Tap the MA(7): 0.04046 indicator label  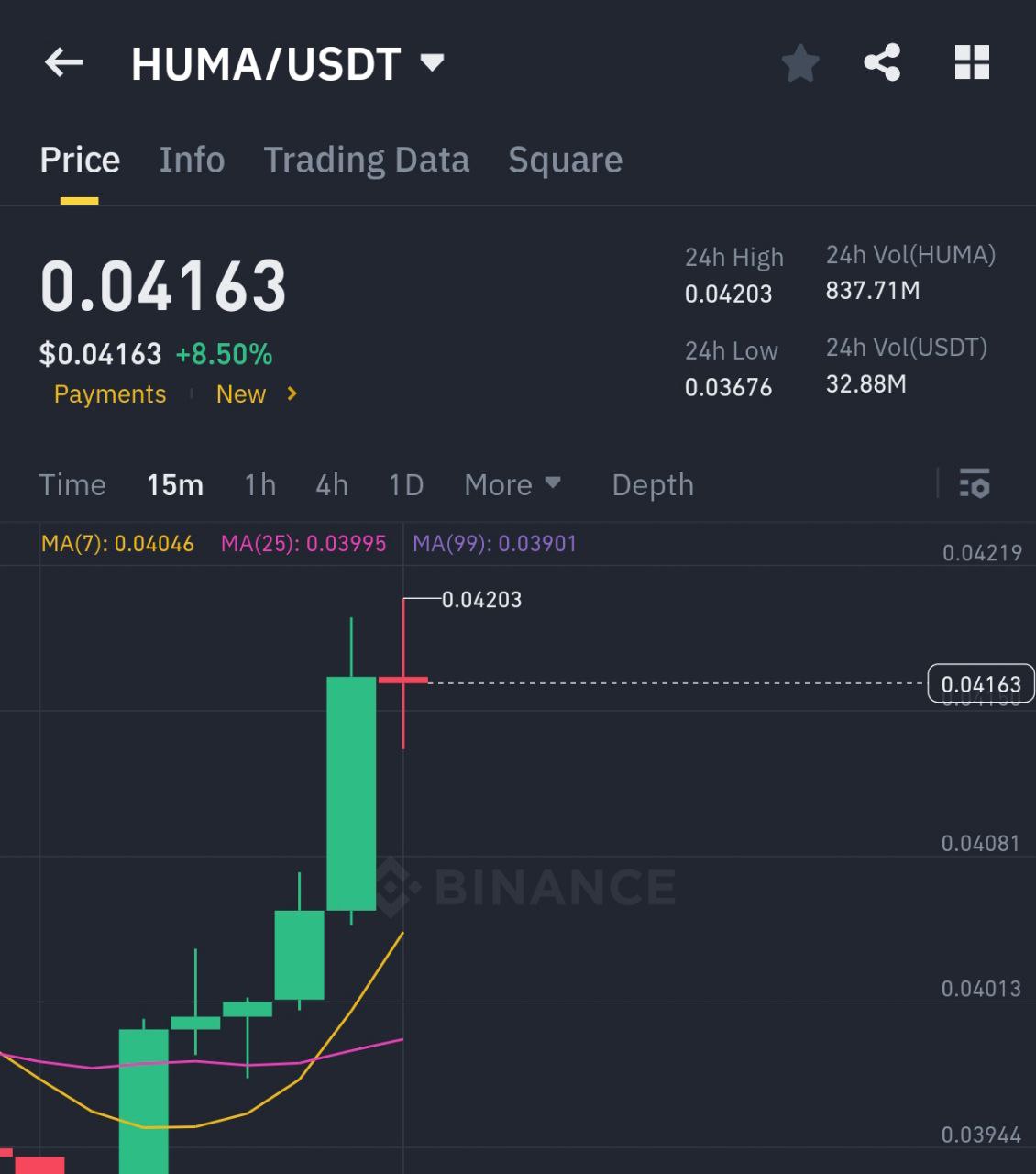coord(117,543)
